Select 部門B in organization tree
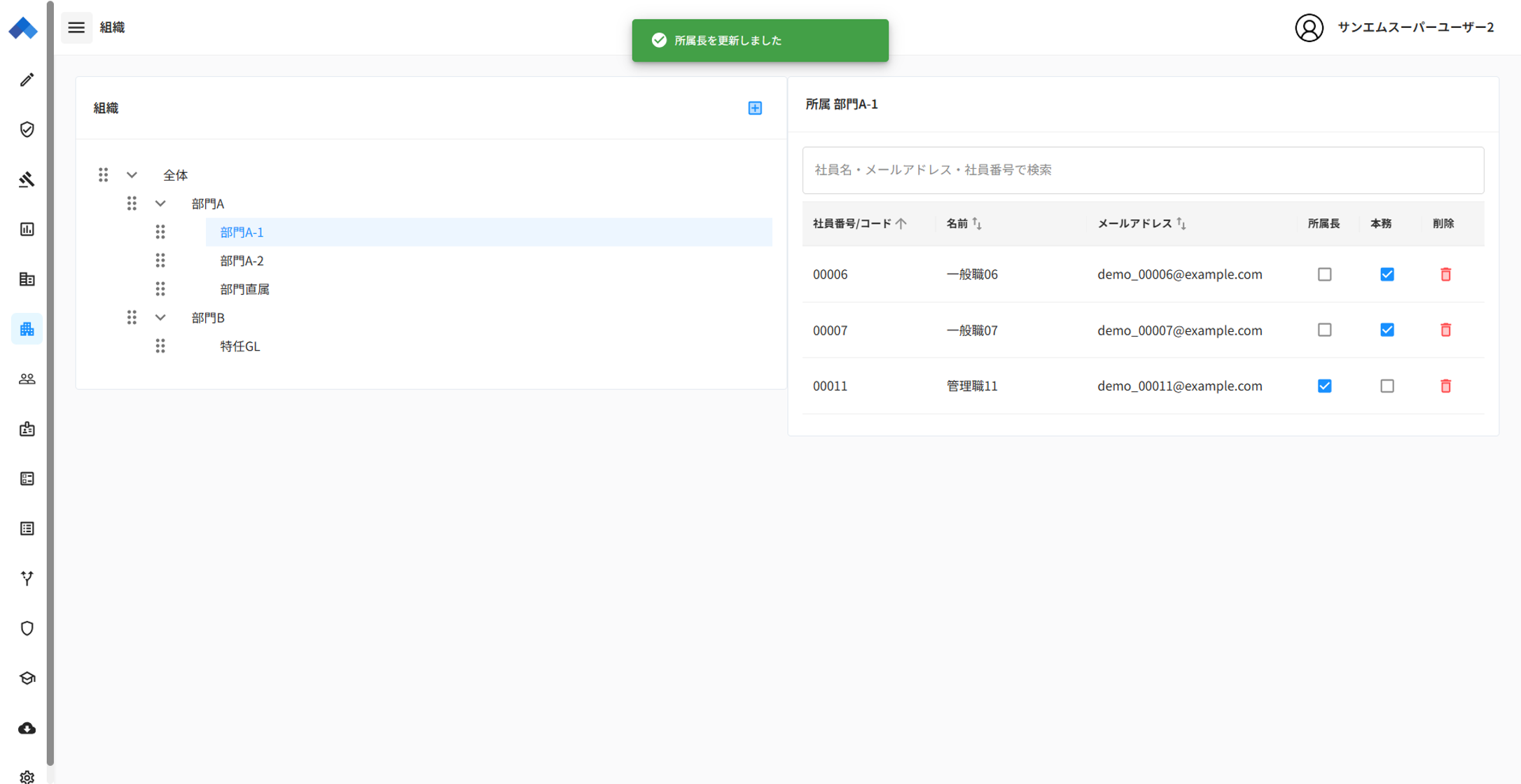1521x784 pixels. (208, 317)
